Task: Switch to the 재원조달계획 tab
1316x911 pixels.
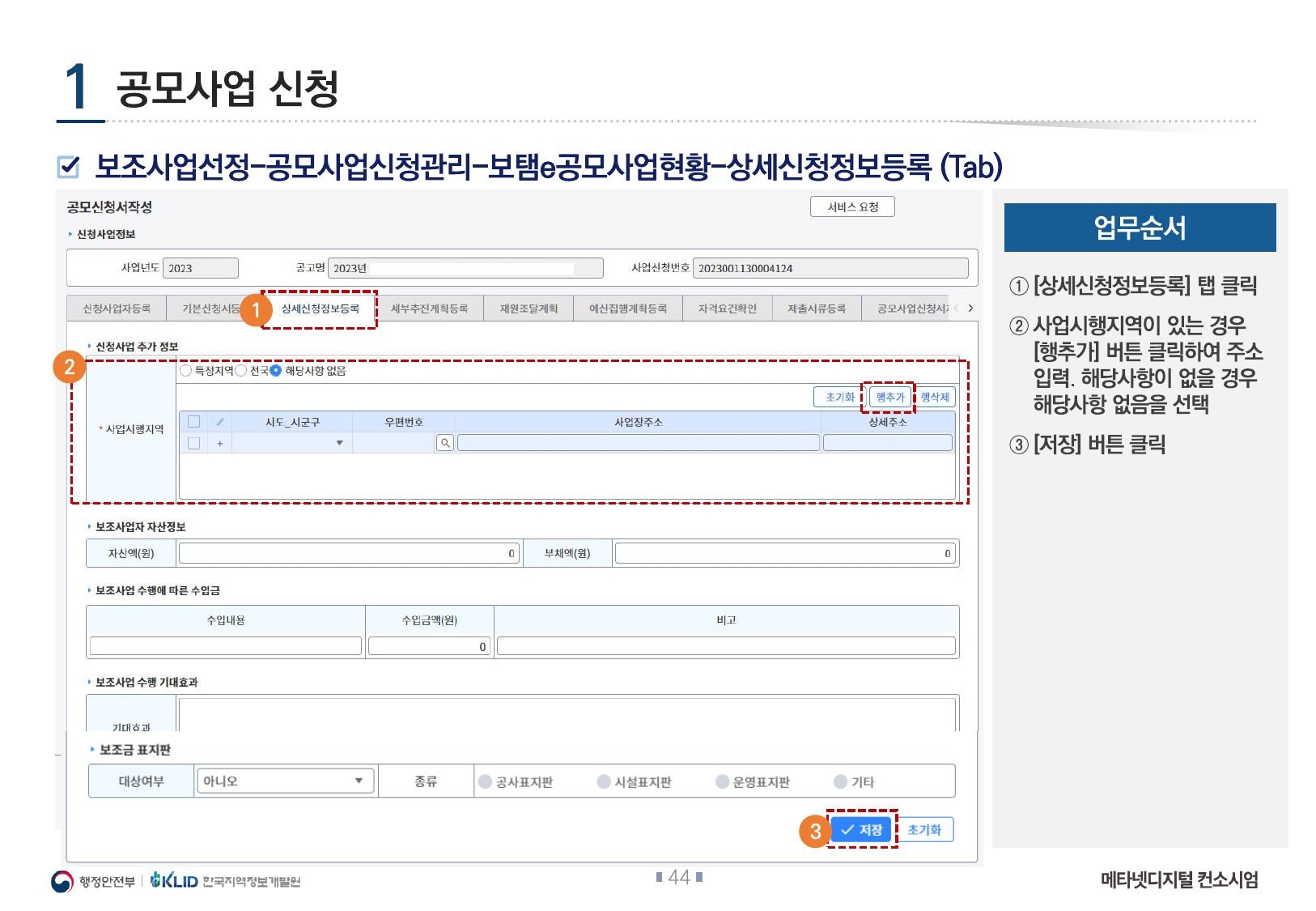Action: pos(529,309)
